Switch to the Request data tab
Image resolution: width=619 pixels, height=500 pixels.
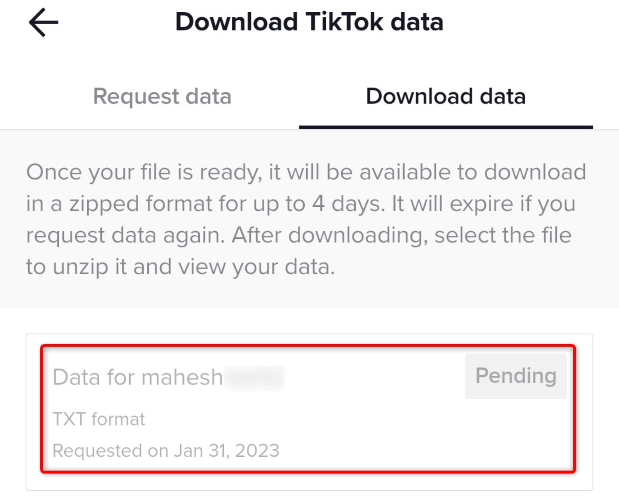162,97
